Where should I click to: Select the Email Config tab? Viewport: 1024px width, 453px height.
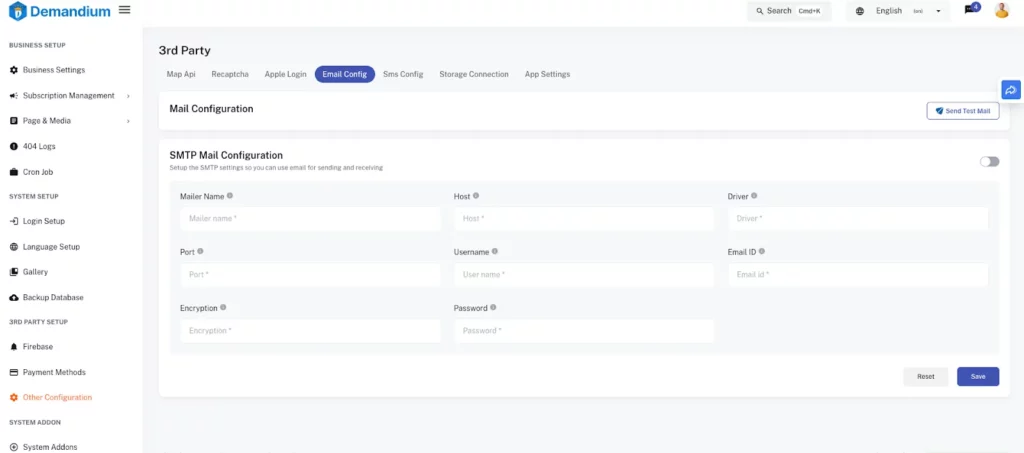tap(345, 74)
